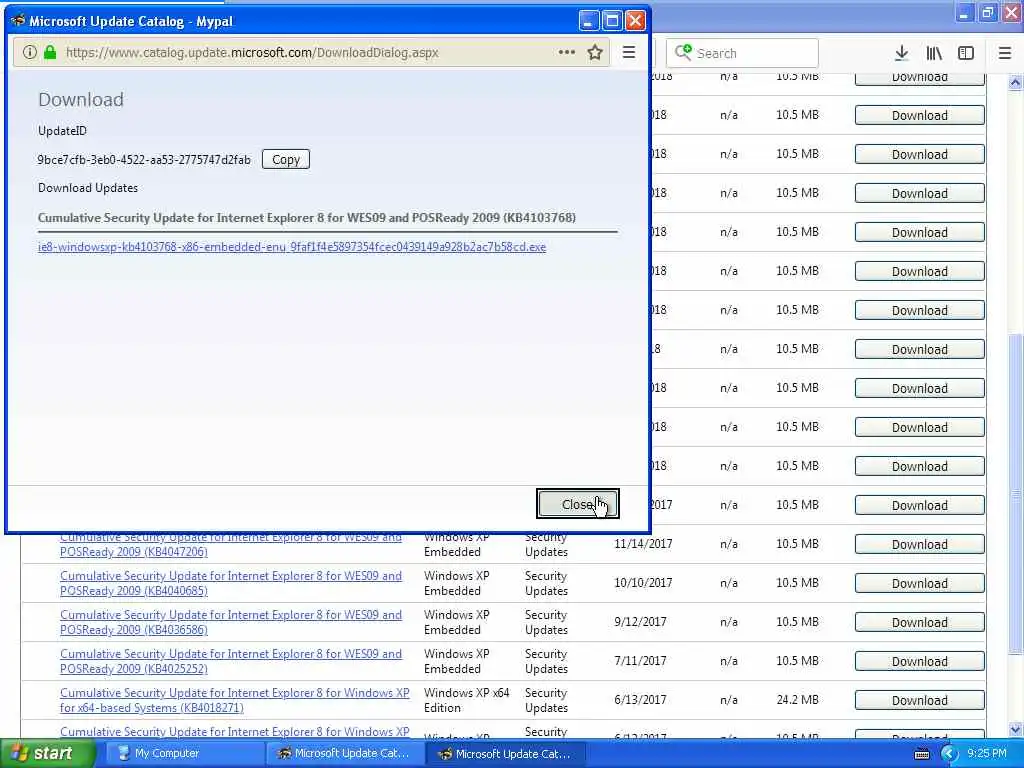This screenshot has height=768, width=1024.
Task: Open the KB4040685 update details link
Action: [231, 583]
